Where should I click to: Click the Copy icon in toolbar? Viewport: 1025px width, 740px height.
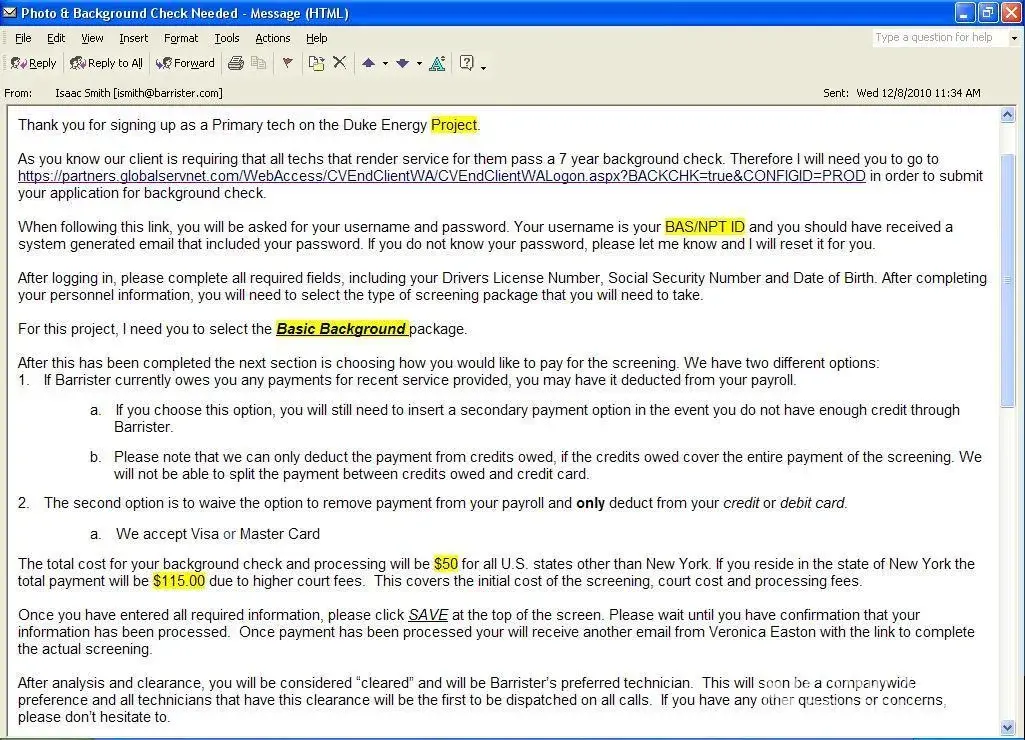coord(259,63)
